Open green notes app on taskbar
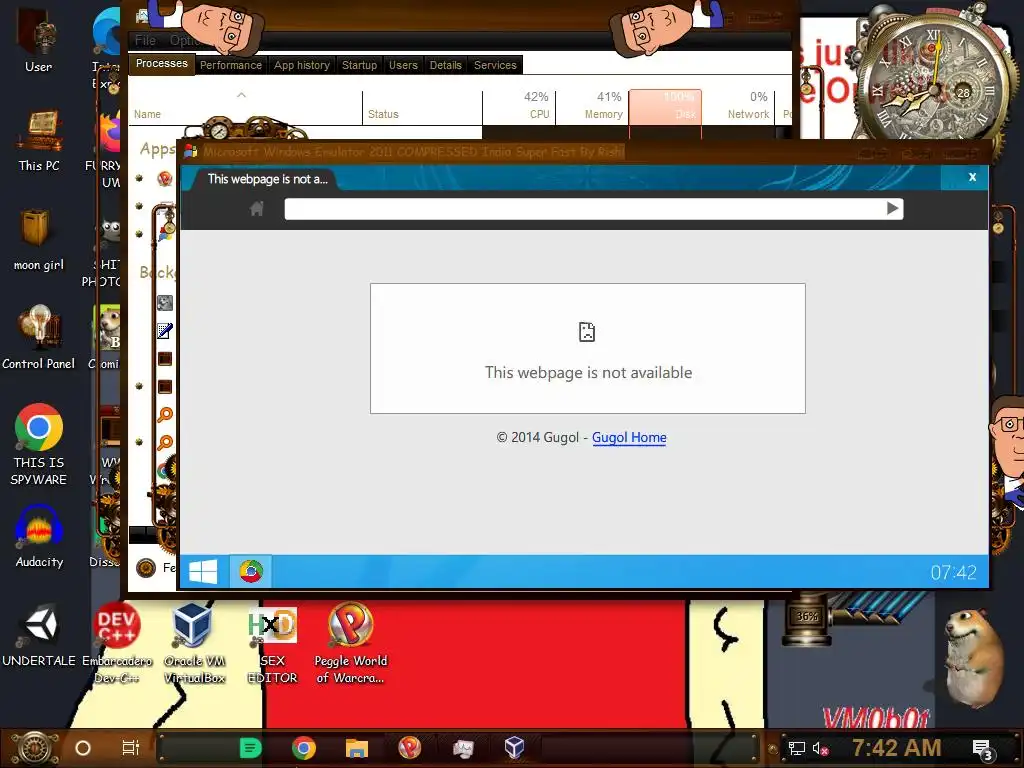Viewport: 1024px width, 768px height. pyautogui.click(x=250, y=748)
